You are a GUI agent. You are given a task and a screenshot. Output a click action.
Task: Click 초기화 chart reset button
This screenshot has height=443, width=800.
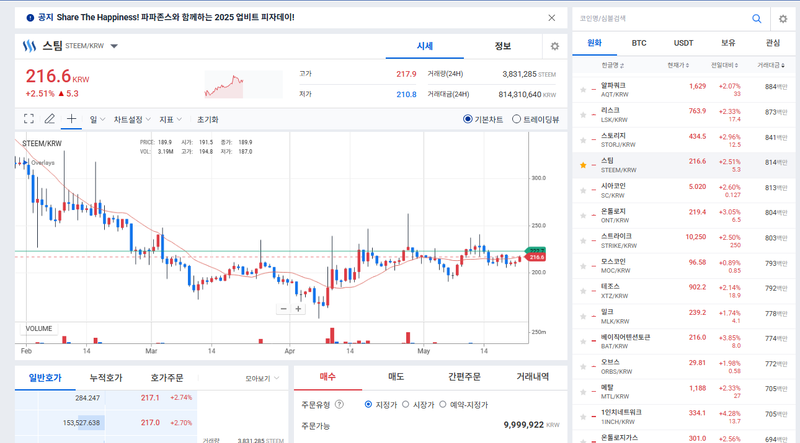point(208,119)
